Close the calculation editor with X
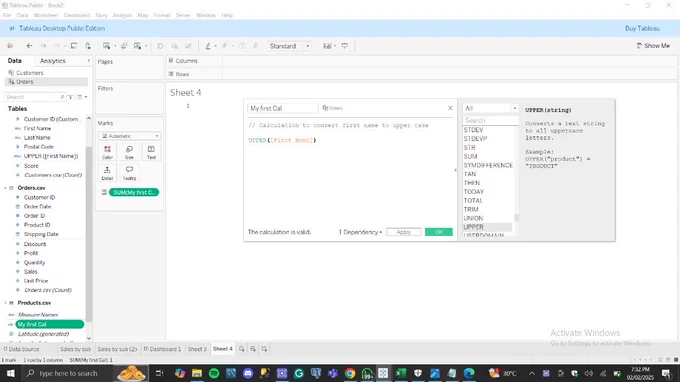Screen dimensions: 680x382 [450, 108]
